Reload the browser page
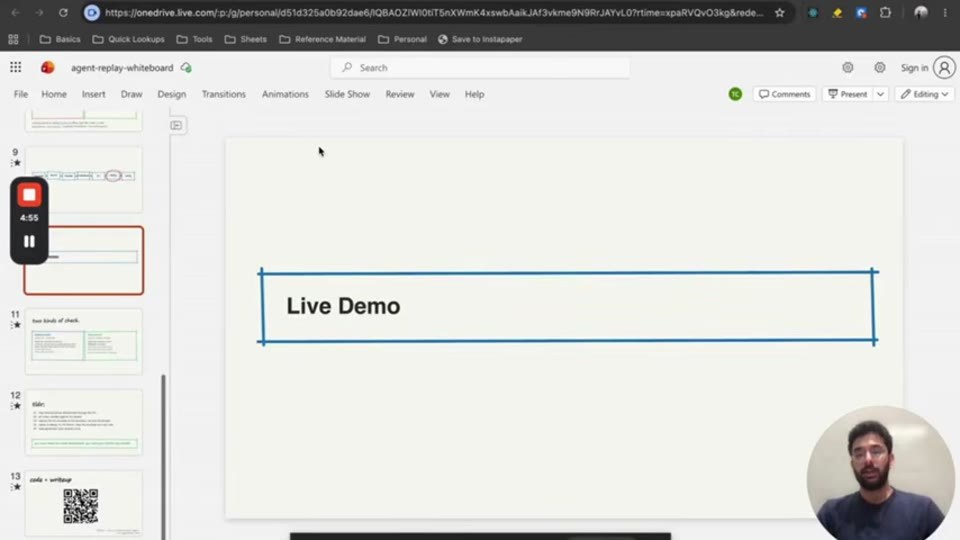960x540 pixels. [x=63, y=12]
